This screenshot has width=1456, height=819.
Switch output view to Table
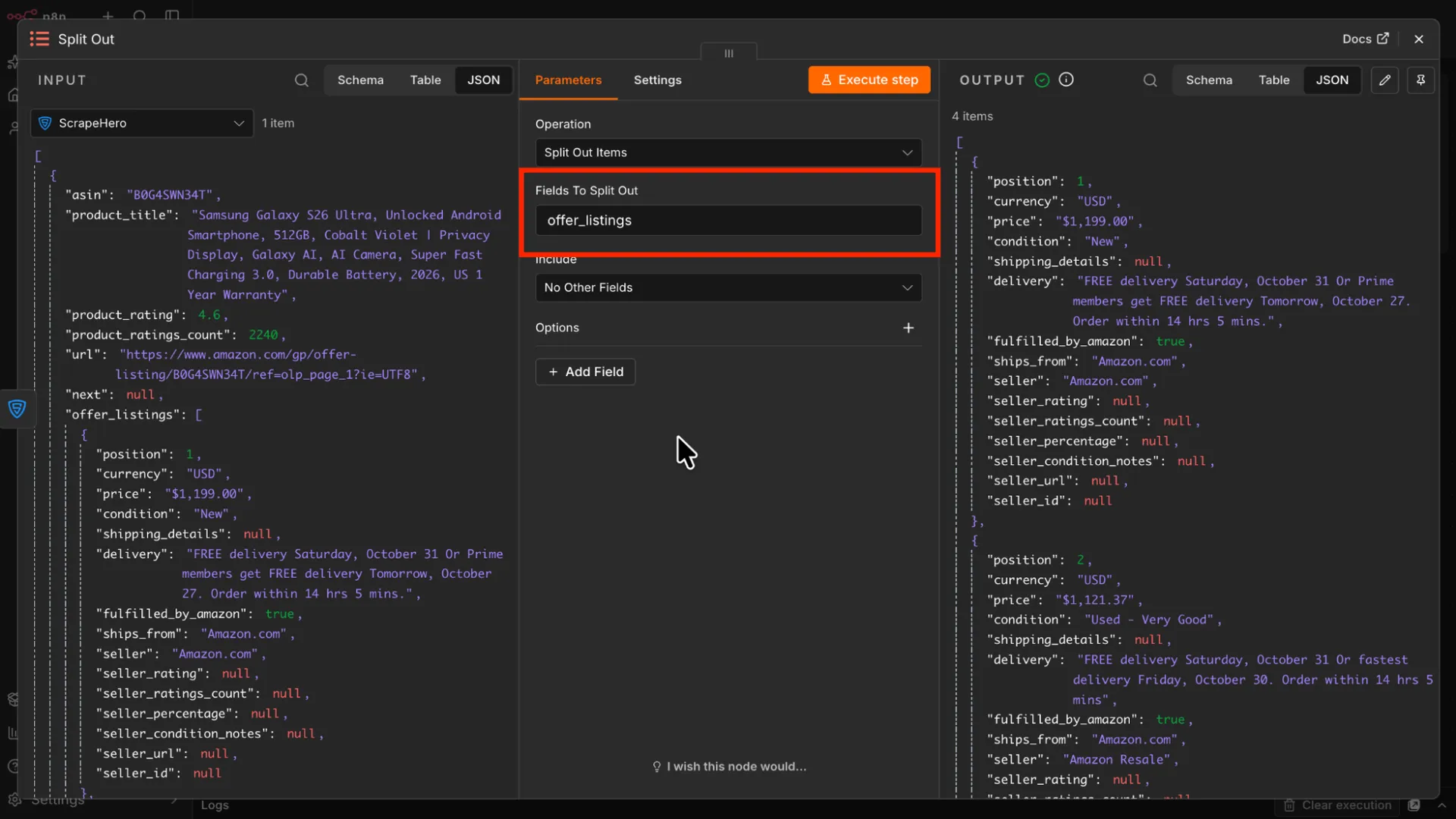pyautogui.click(x=1274, y=80)
